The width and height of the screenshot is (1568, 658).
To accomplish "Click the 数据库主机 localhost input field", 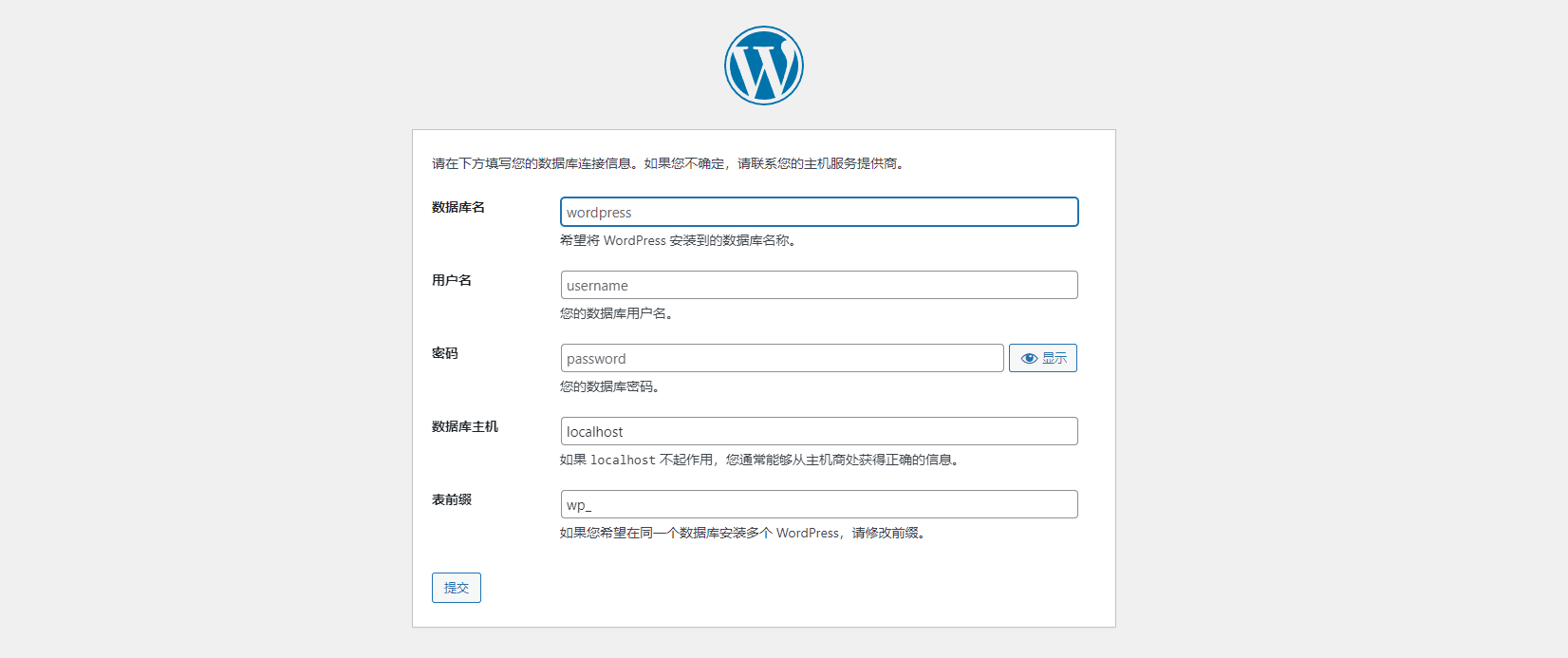I will coord(819,431).
